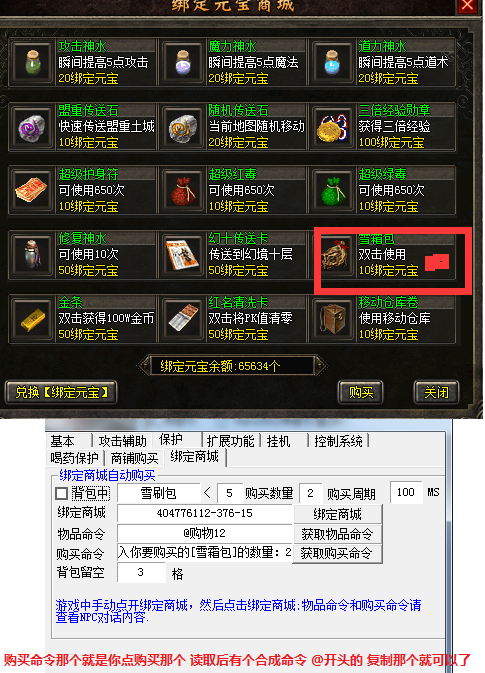Click left arrow beside 绑定元宝余额
Image resolution: width=485 pixels, height=673 pixels.
pyautogui.click(x=143, y=366)
